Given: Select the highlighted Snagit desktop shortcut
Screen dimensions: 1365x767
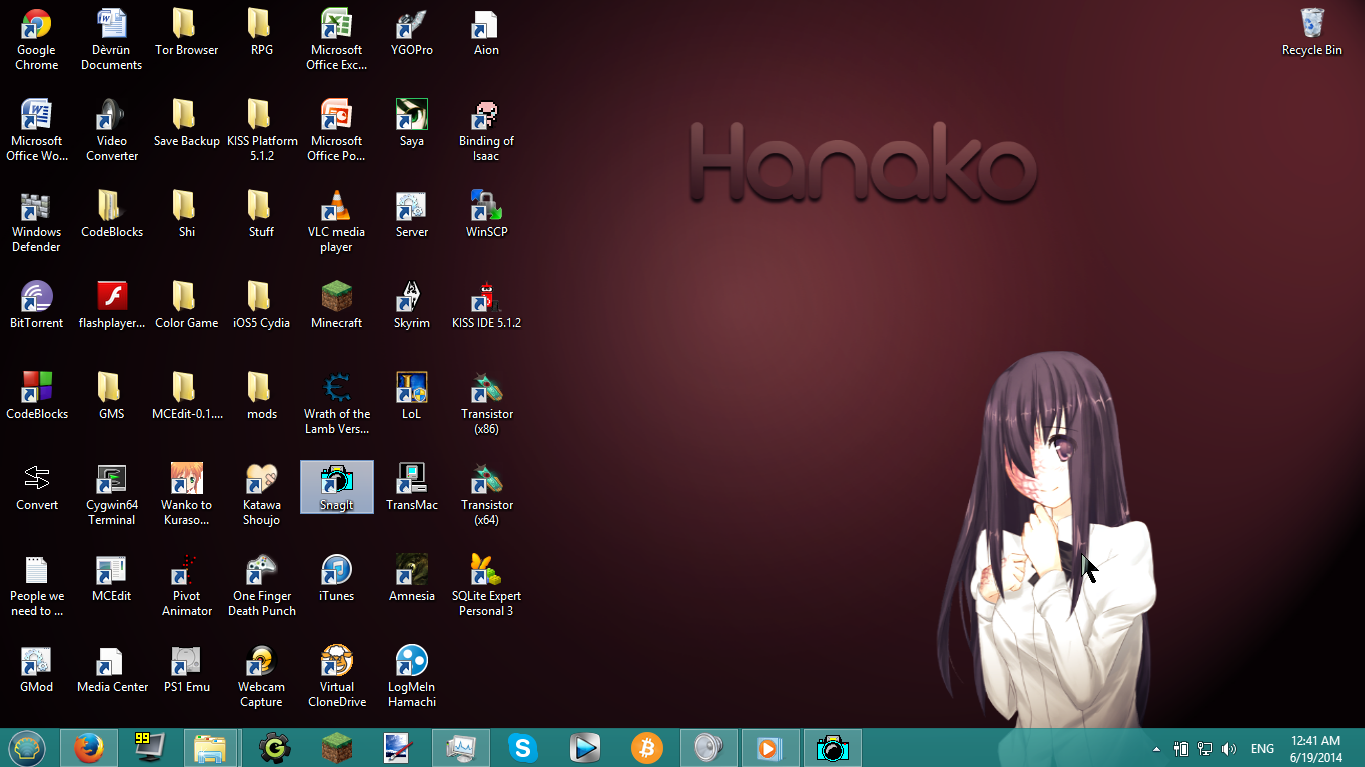Looking at the screenshot, I should coord(337,487).
